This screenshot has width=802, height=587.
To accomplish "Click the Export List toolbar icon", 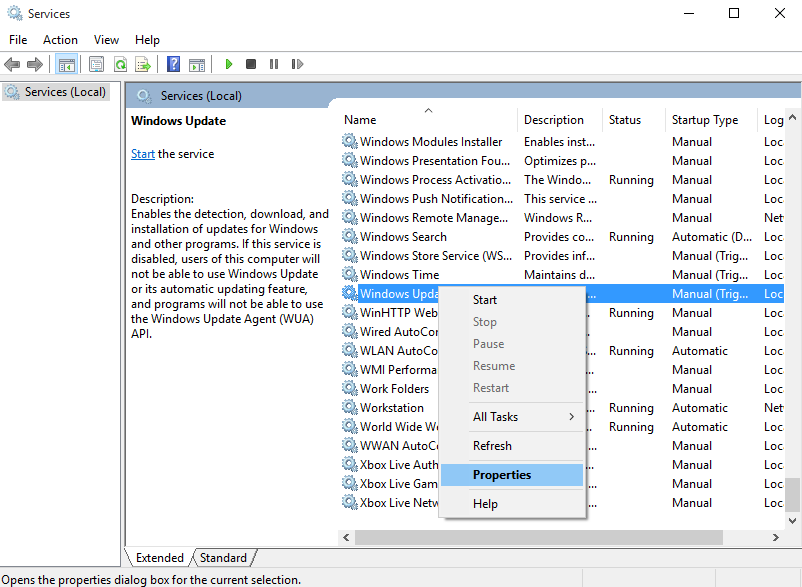I will 143,64.
